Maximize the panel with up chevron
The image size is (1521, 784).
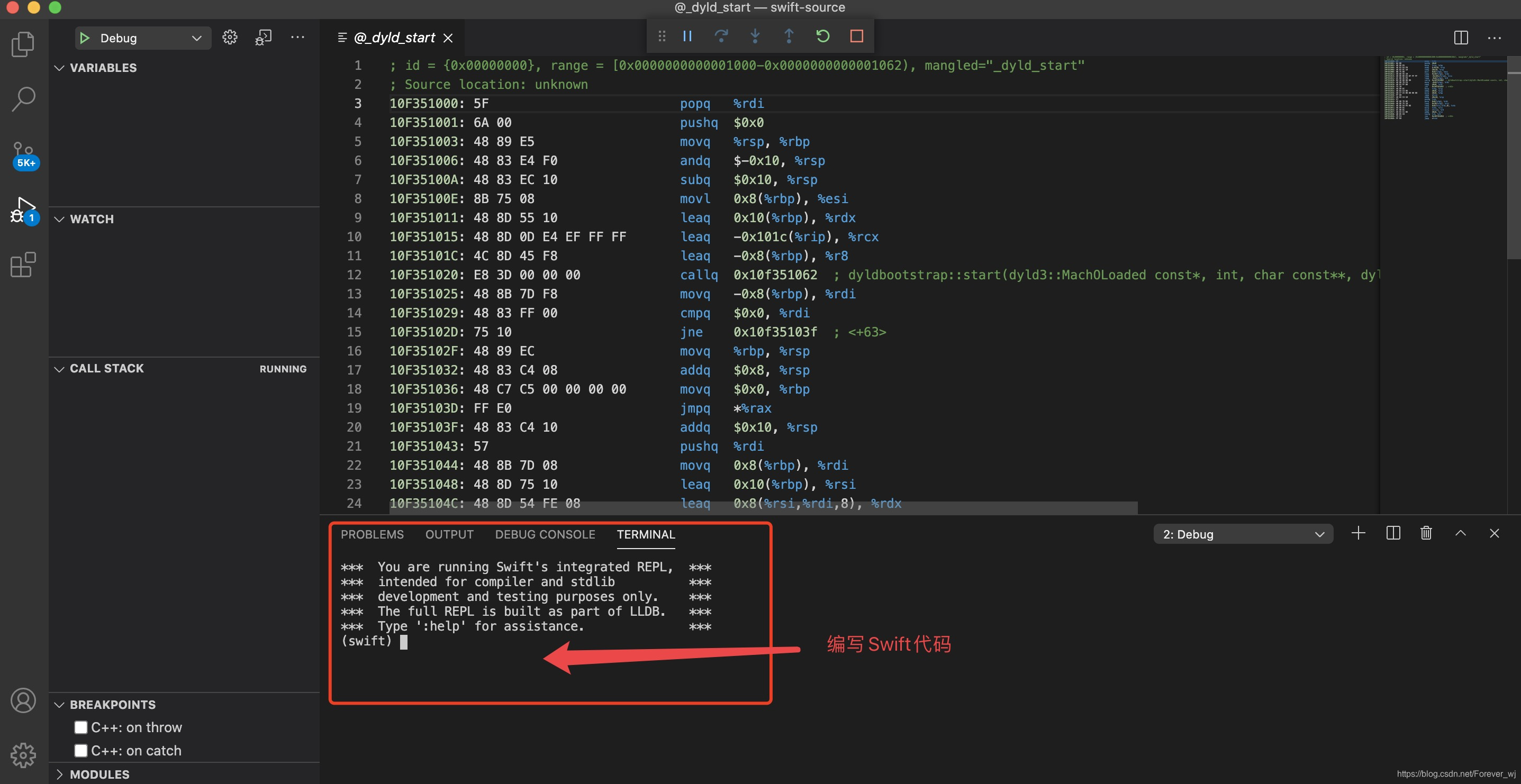point(1460,533)
